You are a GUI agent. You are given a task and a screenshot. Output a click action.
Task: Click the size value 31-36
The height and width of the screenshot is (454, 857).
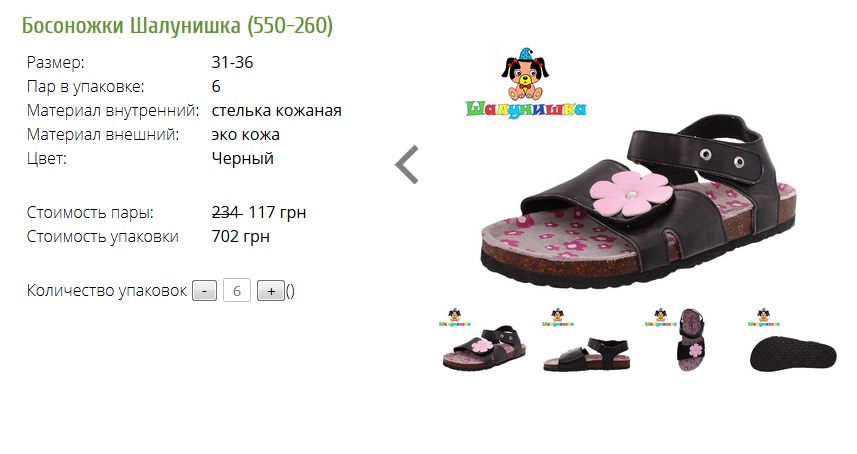[232, 62]
